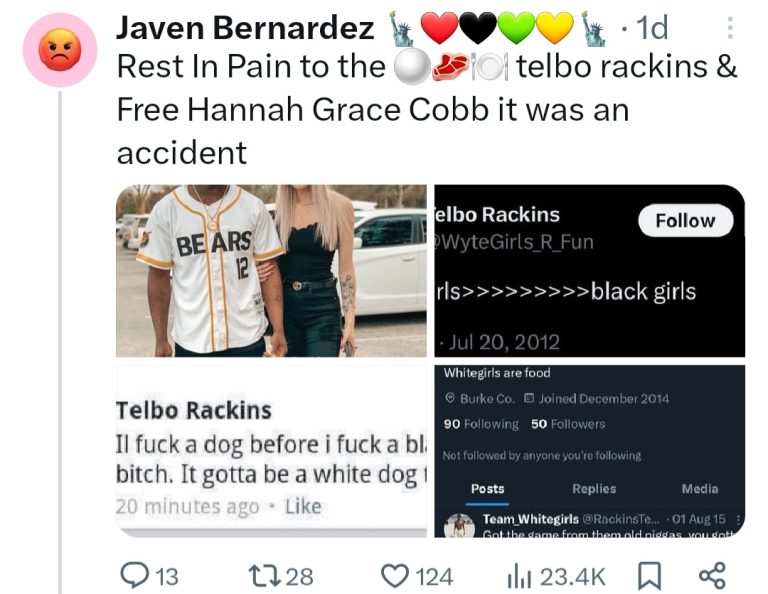The image size is (768, 594).
Task: Switch to the Replies tab
Action: [x=594, y=489]
